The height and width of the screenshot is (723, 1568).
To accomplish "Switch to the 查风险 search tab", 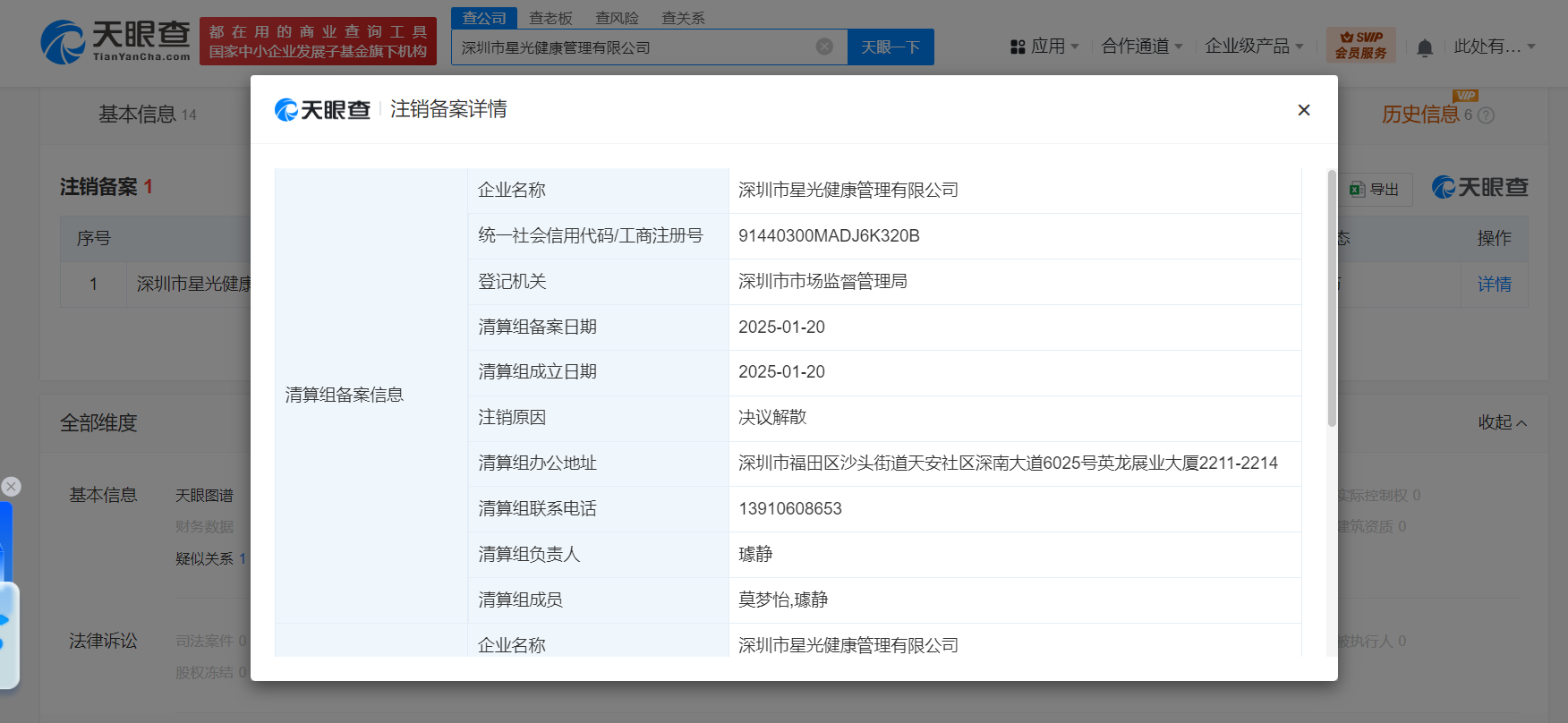I will tap(617, 18).
